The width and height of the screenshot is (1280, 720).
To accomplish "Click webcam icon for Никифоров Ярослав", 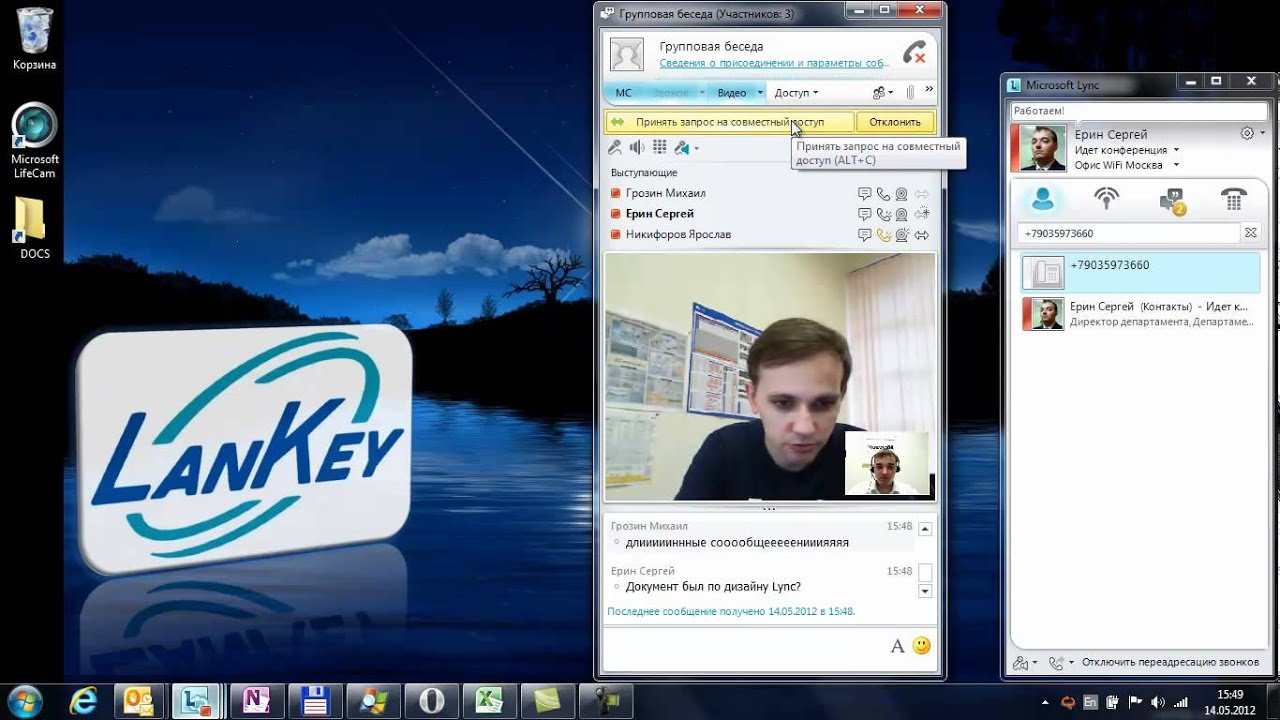I will point(902,235).
